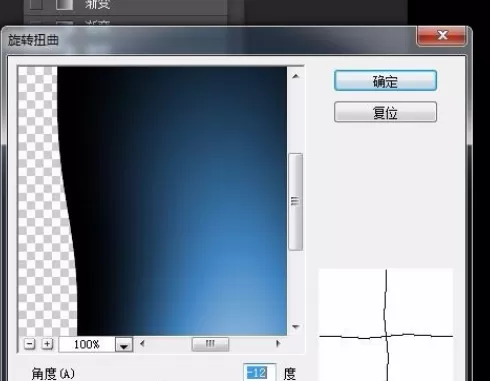Click the preview horizontal scroll right arrow

click(278, 343)
